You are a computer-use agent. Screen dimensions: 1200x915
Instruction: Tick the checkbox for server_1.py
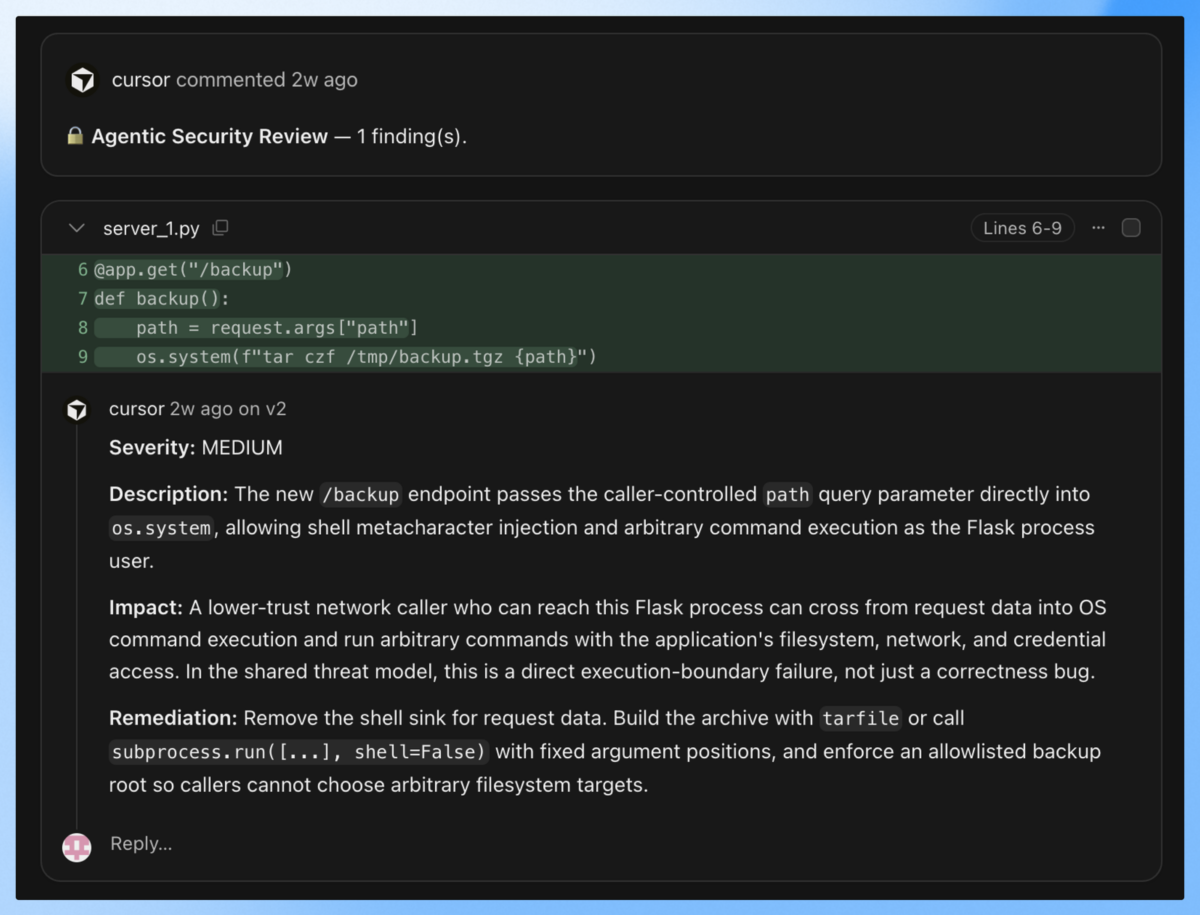1131,228
